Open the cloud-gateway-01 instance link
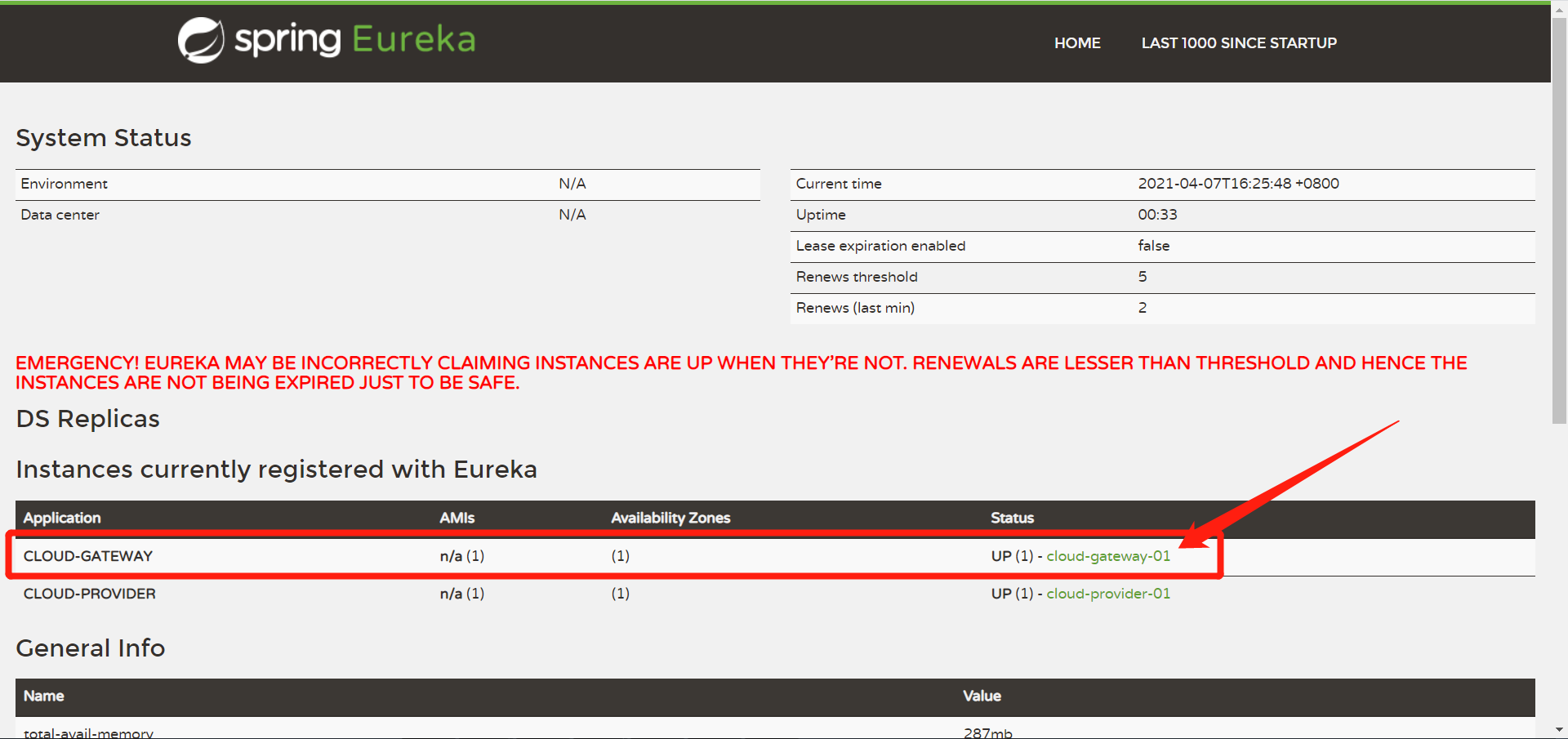Screen dimensions: 1568x739 coord(1107,556)
